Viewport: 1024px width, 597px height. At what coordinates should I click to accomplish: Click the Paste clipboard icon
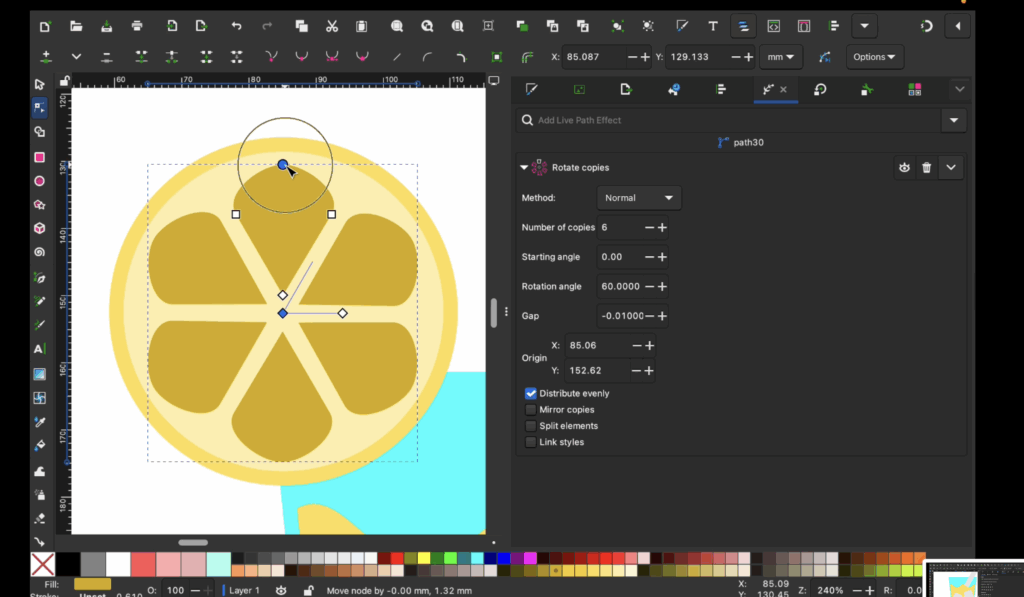pyautogui.click(x=361, y=26)
